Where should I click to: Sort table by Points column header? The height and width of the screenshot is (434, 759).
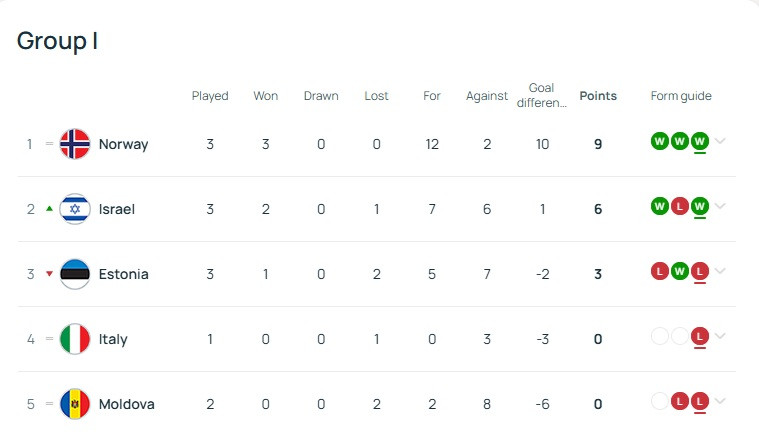pyautogui.click(x=598, y=96)
